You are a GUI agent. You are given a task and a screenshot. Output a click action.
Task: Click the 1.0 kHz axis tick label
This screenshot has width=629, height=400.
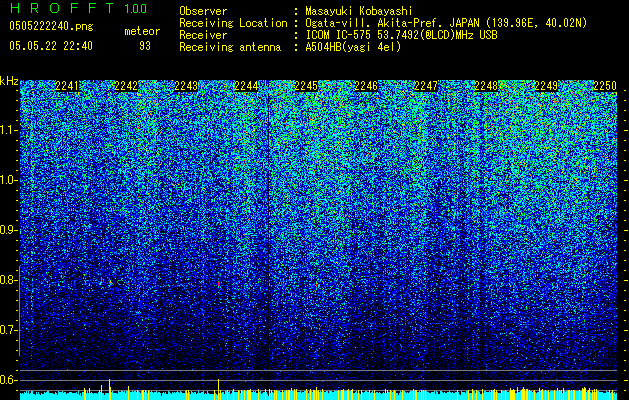9,180
